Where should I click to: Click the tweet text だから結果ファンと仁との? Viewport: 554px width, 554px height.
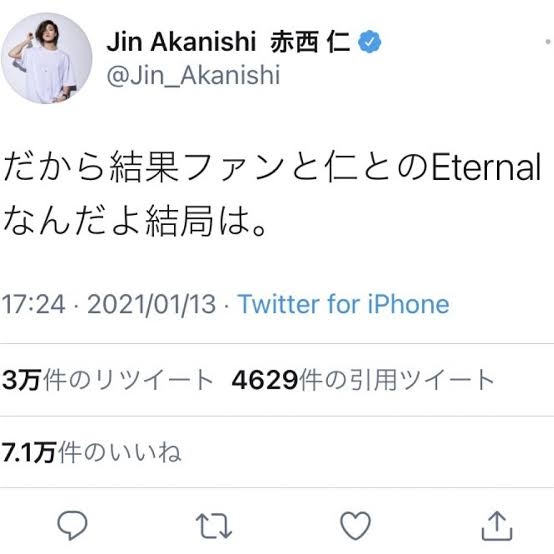click(x=217, y=167)
